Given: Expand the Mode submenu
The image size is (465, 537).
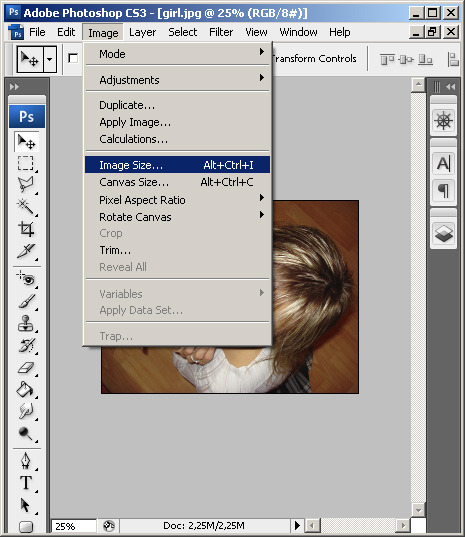Looking at the screenshot, I should pos(177,54).
